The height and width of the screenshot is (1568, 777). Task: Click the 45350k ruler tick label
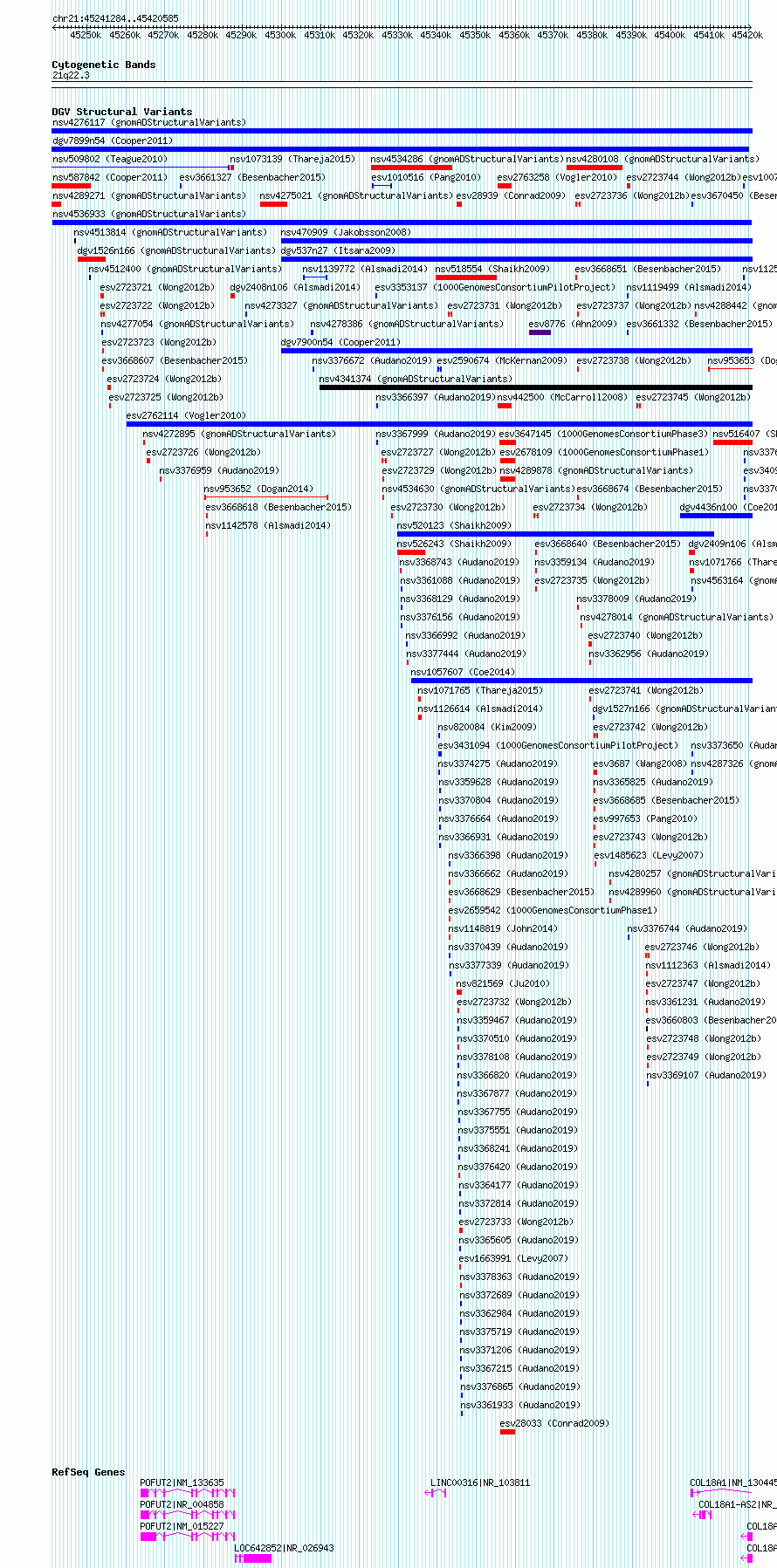point(476,35)
